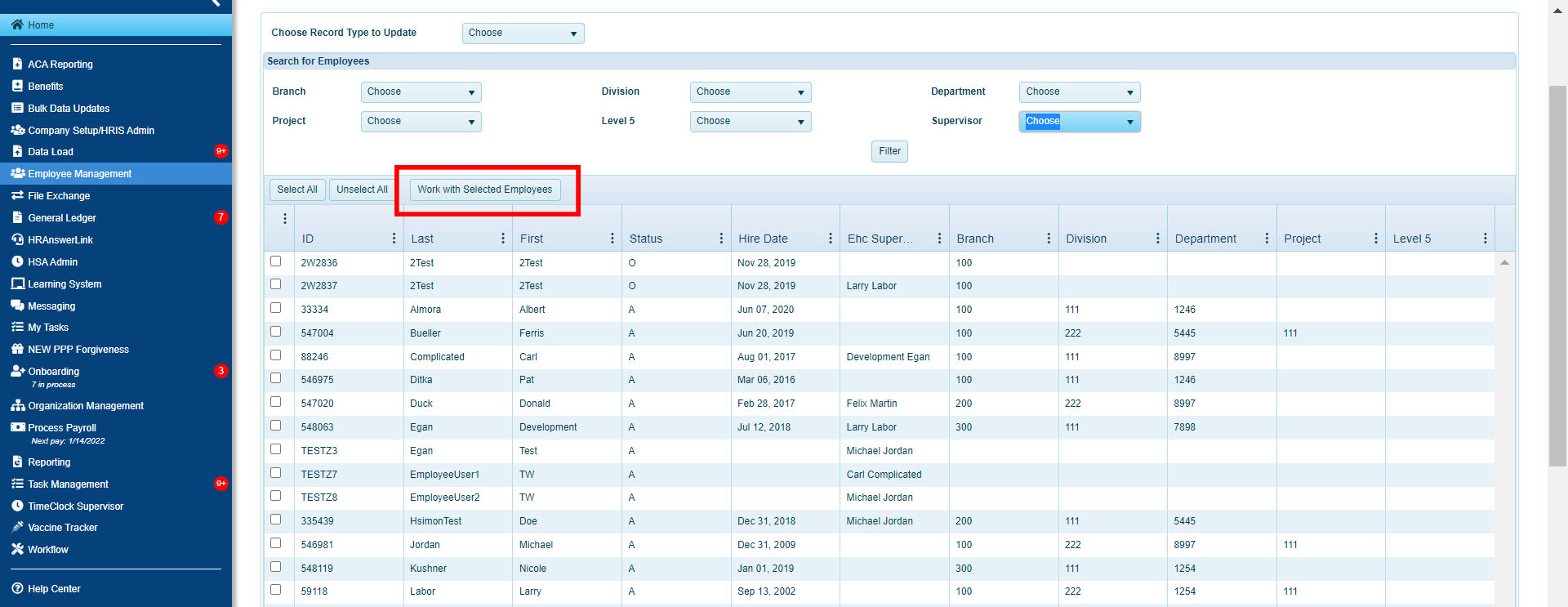Open My Tasks list icon
The width and height of the screenshot is (1568, 607).
(17, 327)
